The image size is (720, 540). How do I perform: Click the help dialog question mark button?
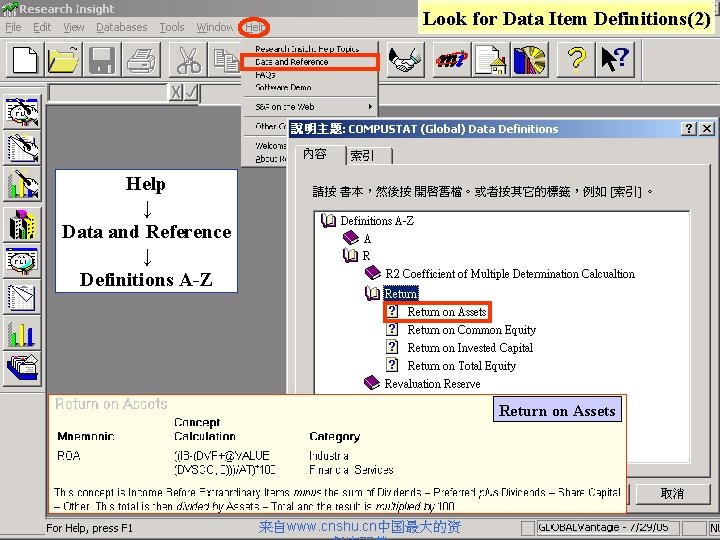[x=689, y=129]
